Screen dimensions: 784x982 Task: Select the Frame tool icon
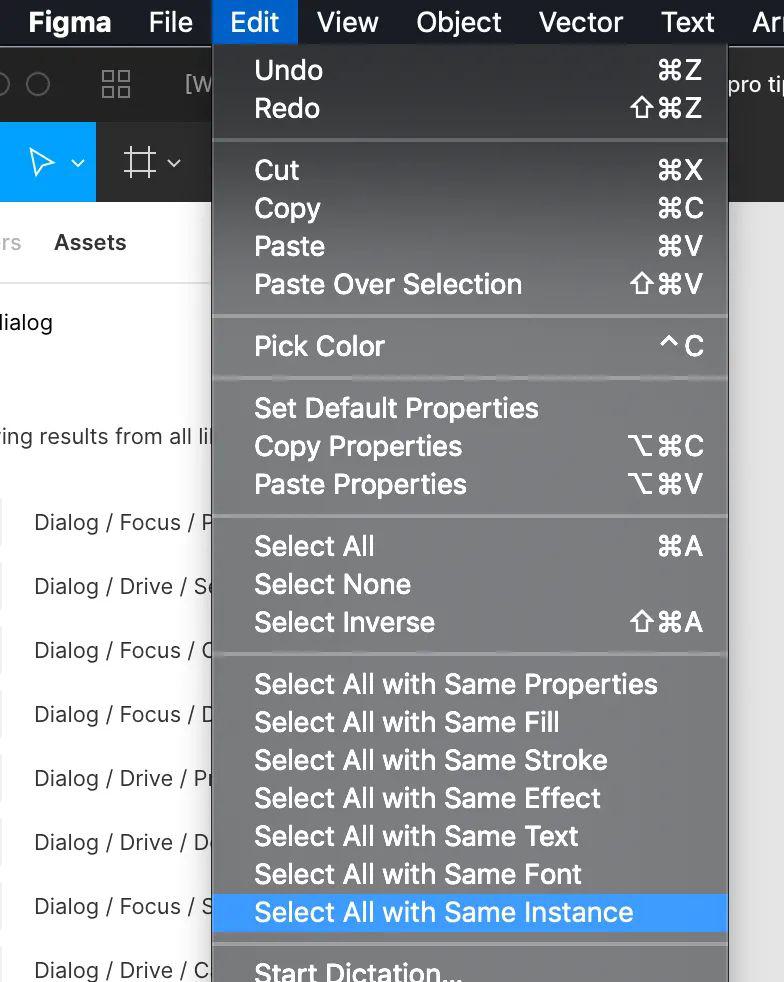click(139, 162)
